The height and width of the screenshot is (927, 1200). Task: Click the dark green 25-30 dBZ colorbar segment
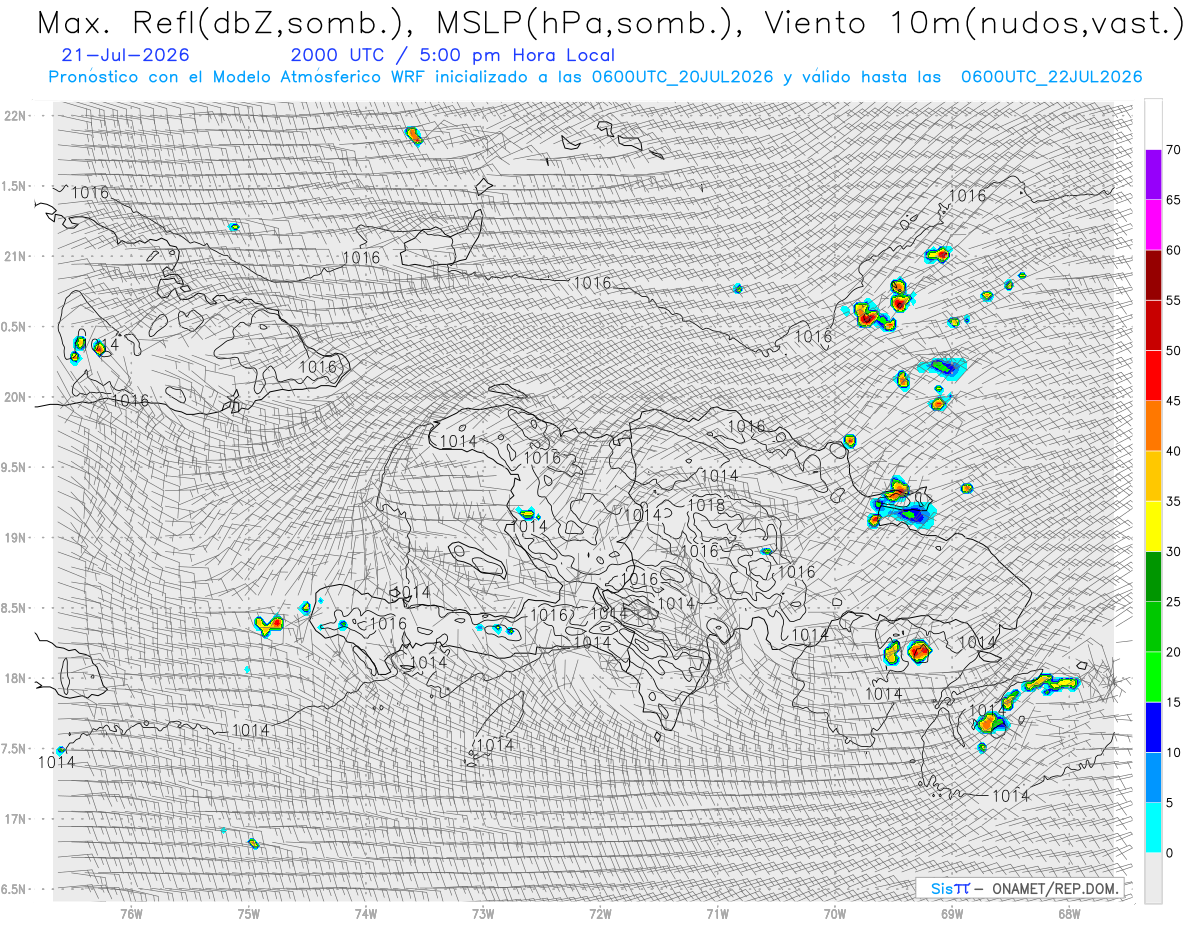tap(1153, 576)
